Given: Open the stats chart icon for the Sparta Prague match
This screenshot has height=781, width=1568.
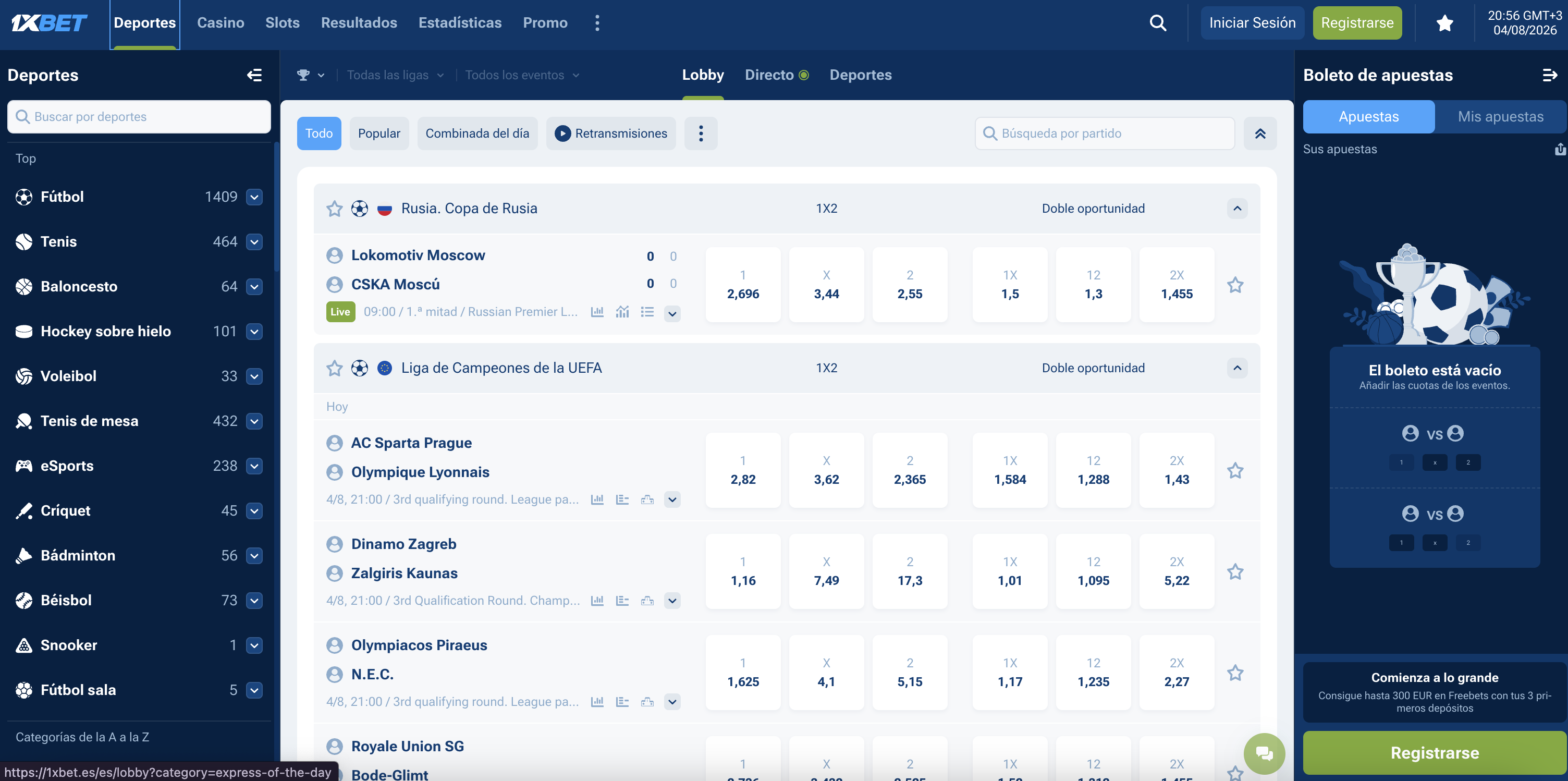Looking at the screenshot, I should [597, 499].
